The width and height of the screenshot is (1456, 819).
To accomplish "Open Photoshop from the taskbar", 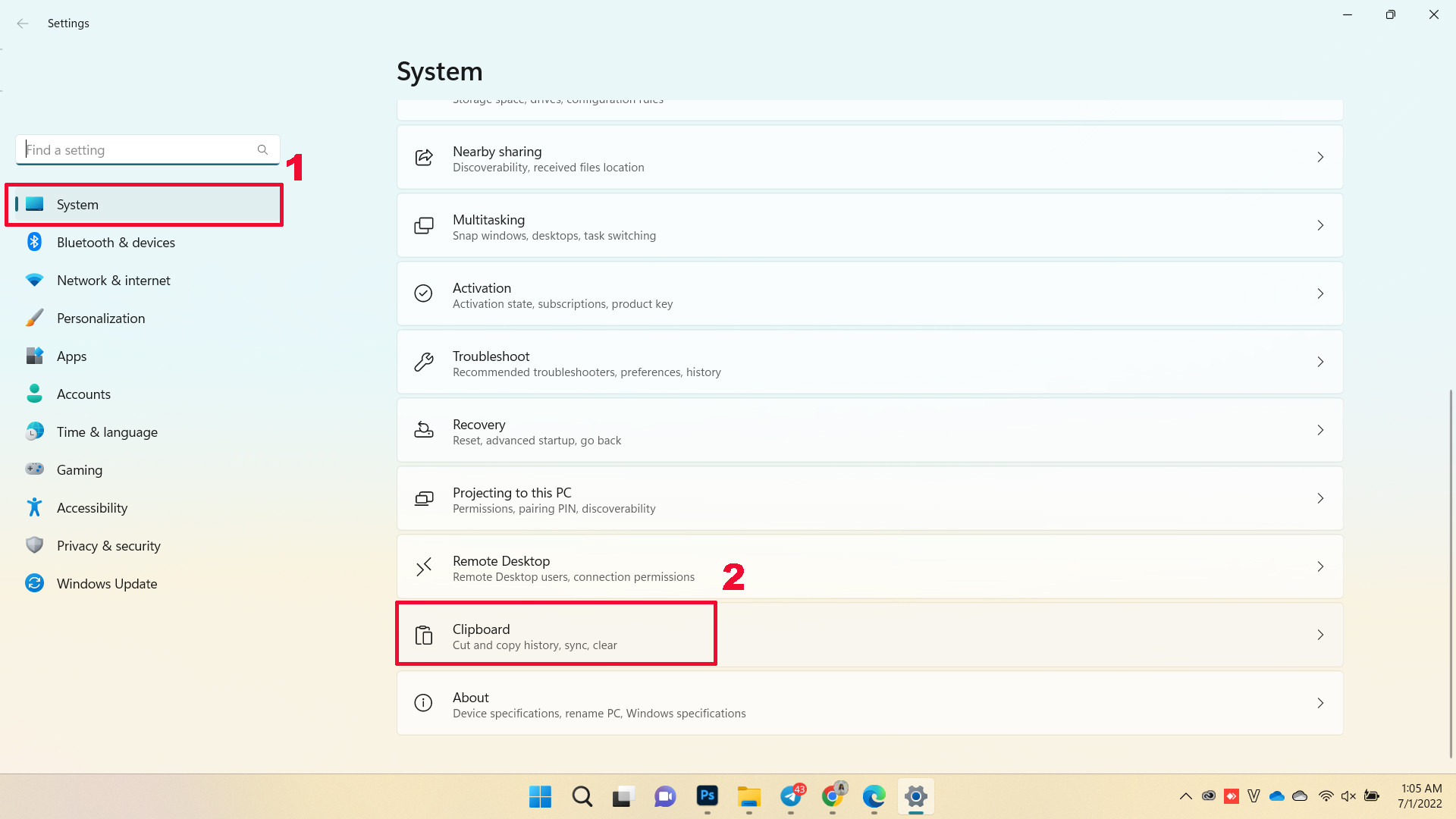I will (x=708, y=795).
